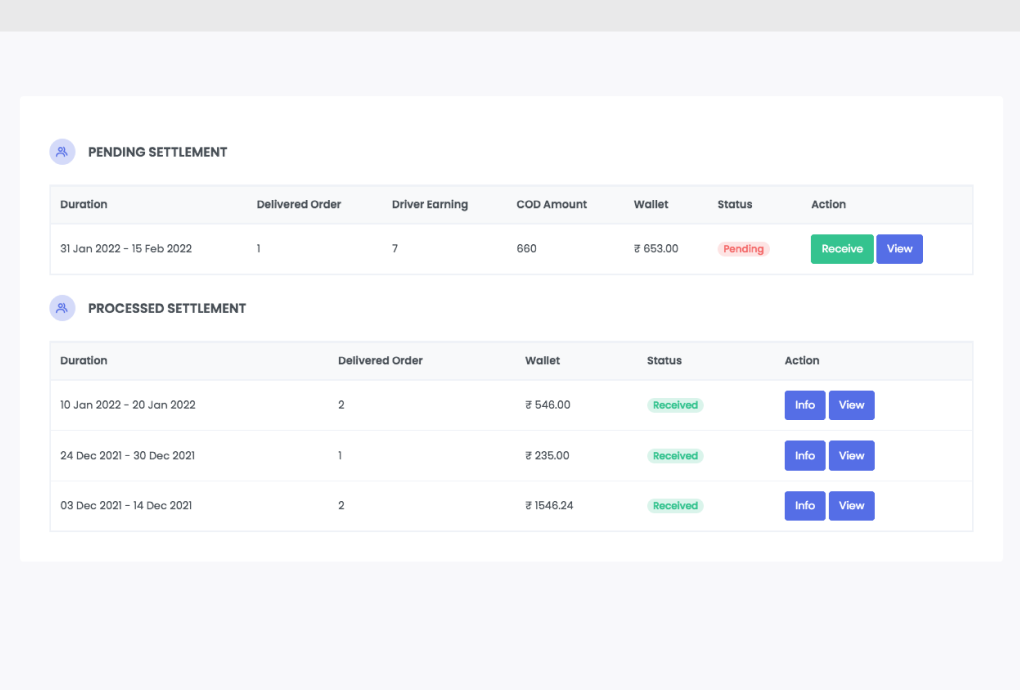Select the date range 31 Jan 2022 - 15 Feb 2022
The height and width of the screenshot is (690, 1021).
(126, 249)
